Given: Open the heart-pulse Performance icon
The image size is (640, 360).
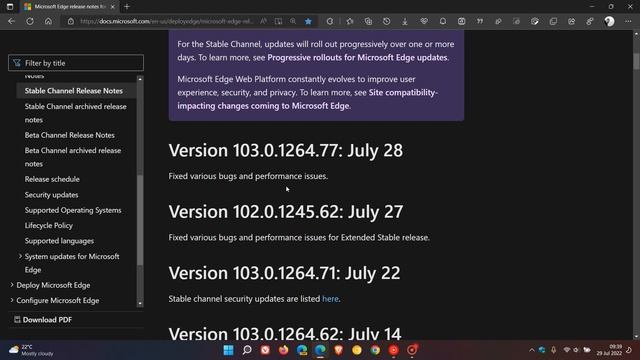Looking at the screenshot, I should coord(424,21).
